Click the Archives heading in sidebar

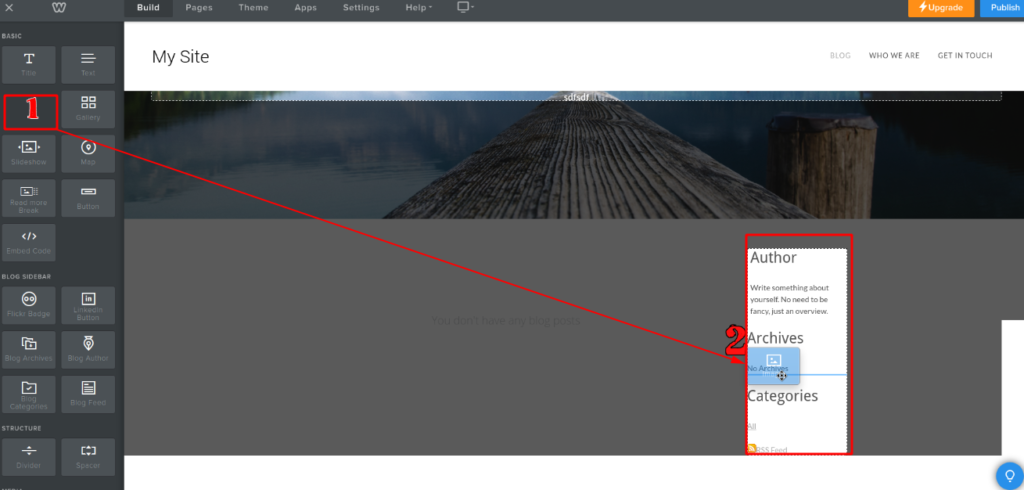pos(775,338)
